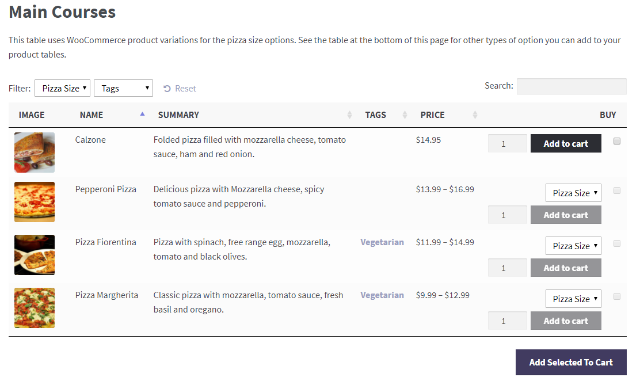Click the BUY column header
Screen dimensions: 640x382
point(608,115)
